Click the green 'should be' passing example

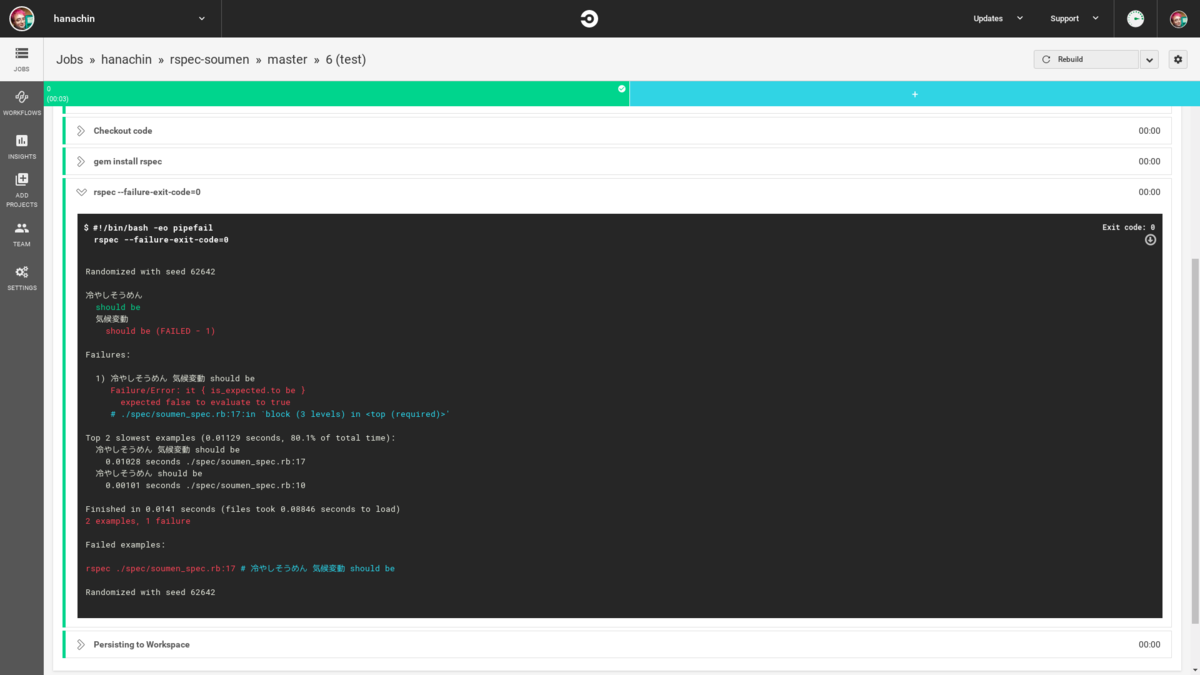pos(118,307)
